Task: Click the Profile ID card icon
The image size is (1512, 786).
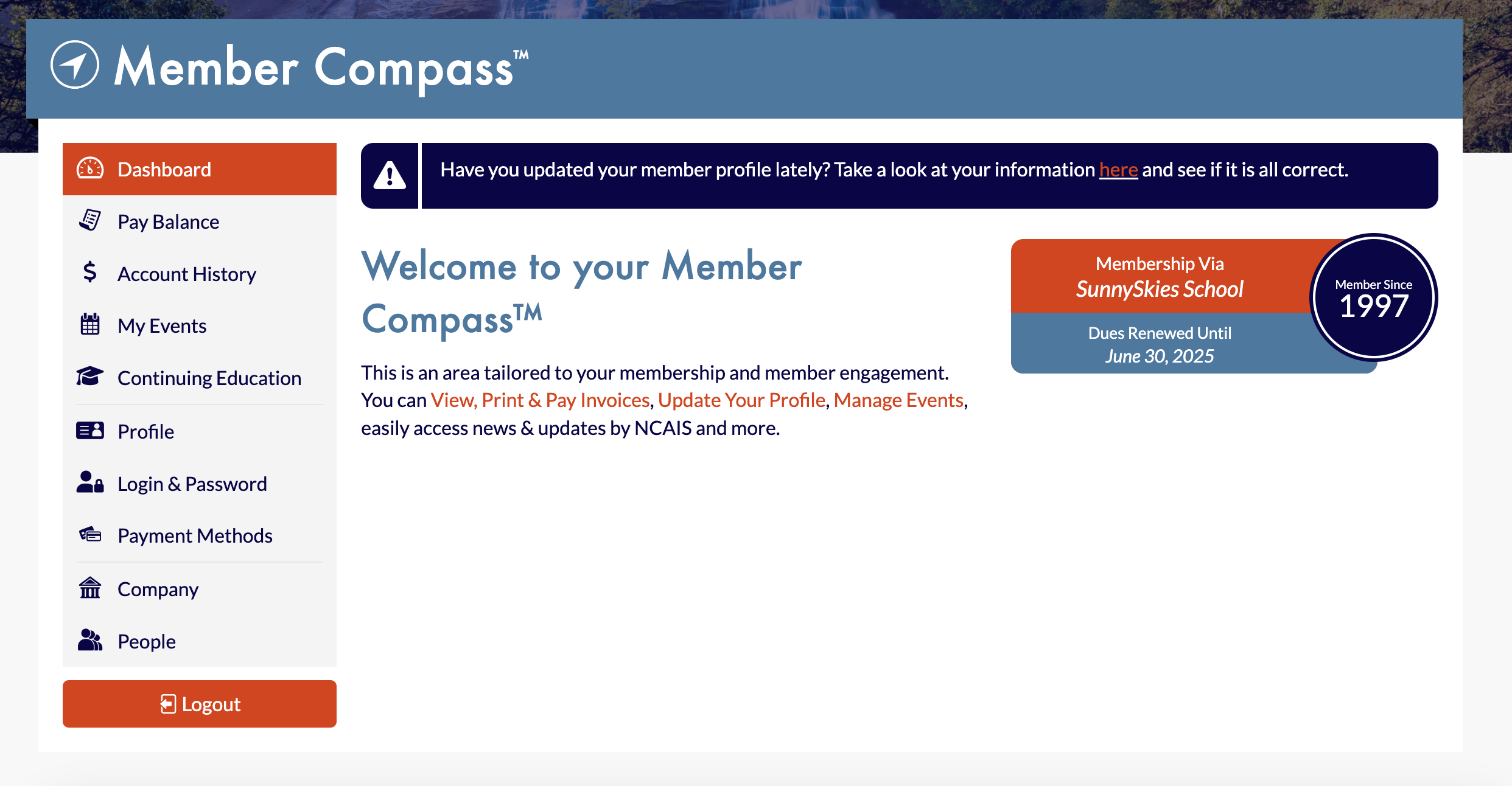Action: click(91, 430)
